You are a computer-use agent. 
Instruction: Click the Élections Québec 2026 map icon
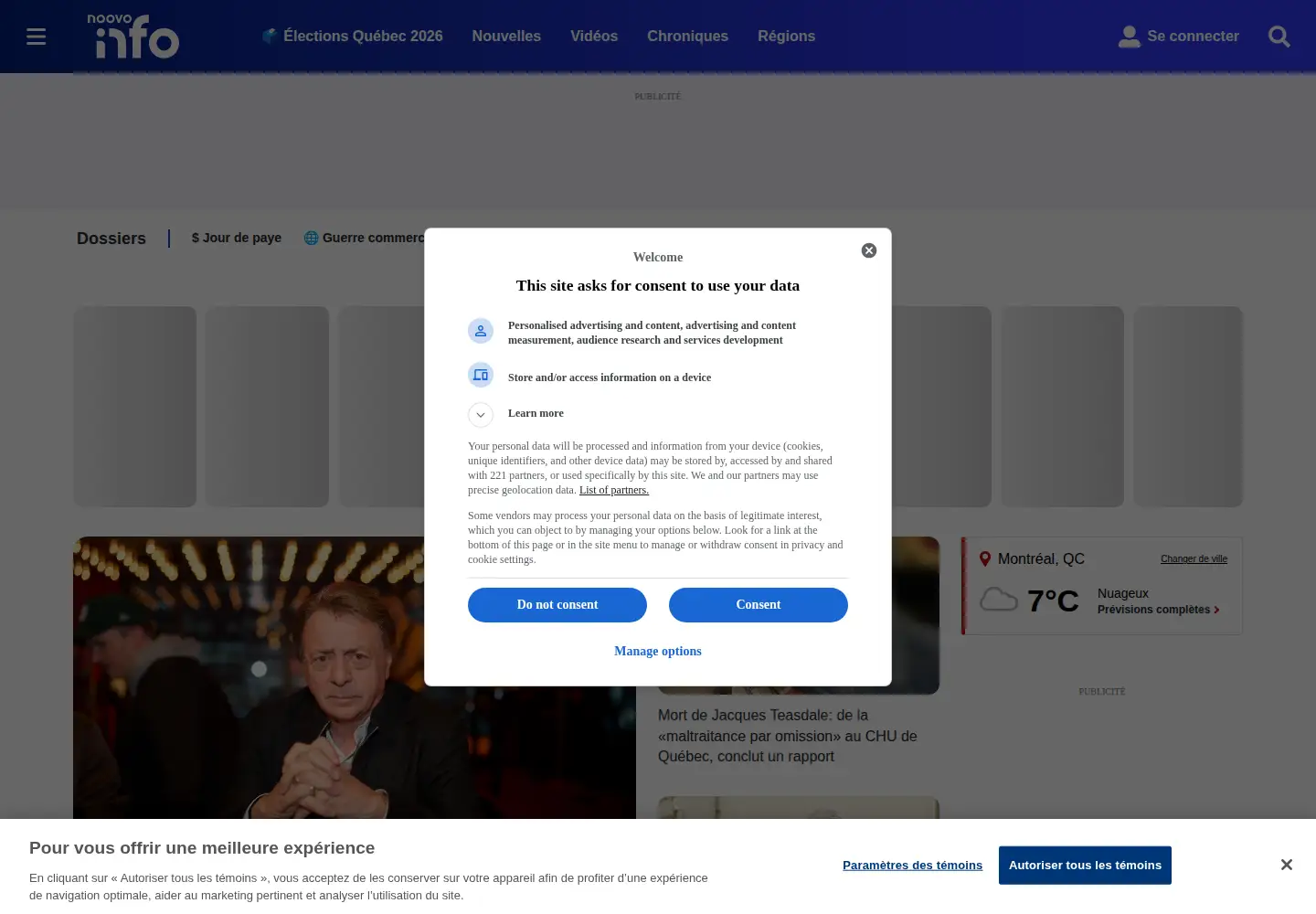[x=270, y=37]
